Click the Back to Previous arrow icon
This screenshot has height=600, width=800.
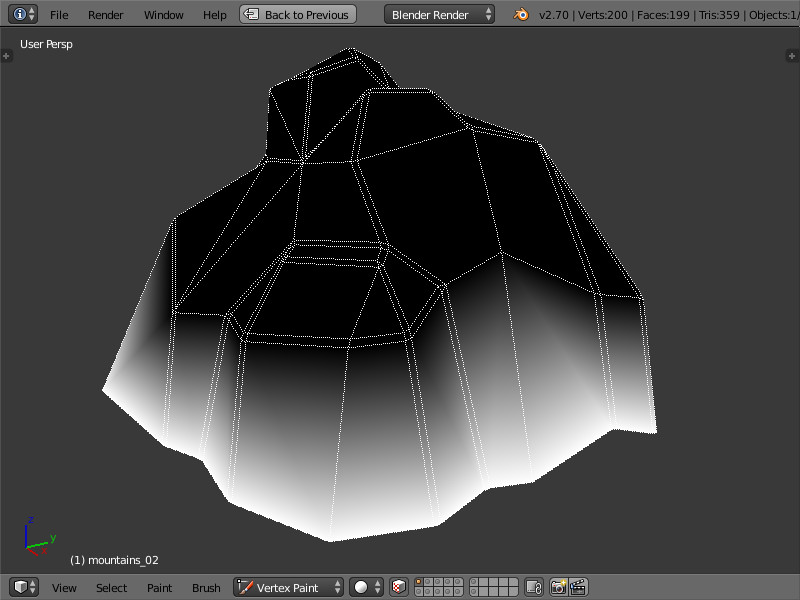tap(252, 15)
